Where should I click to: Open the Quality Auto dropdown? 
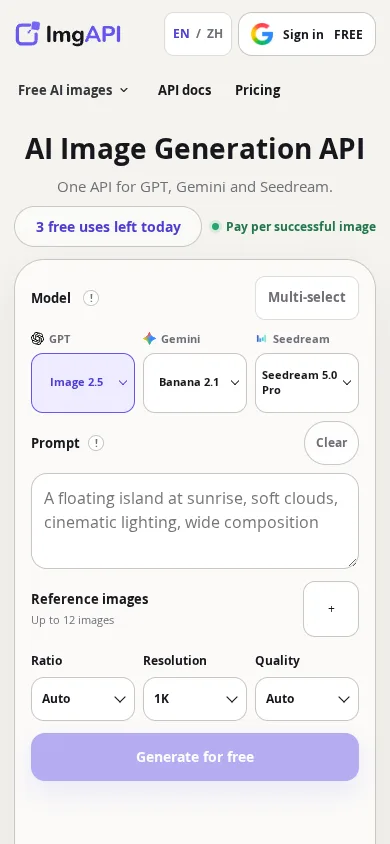coord(307,699)
